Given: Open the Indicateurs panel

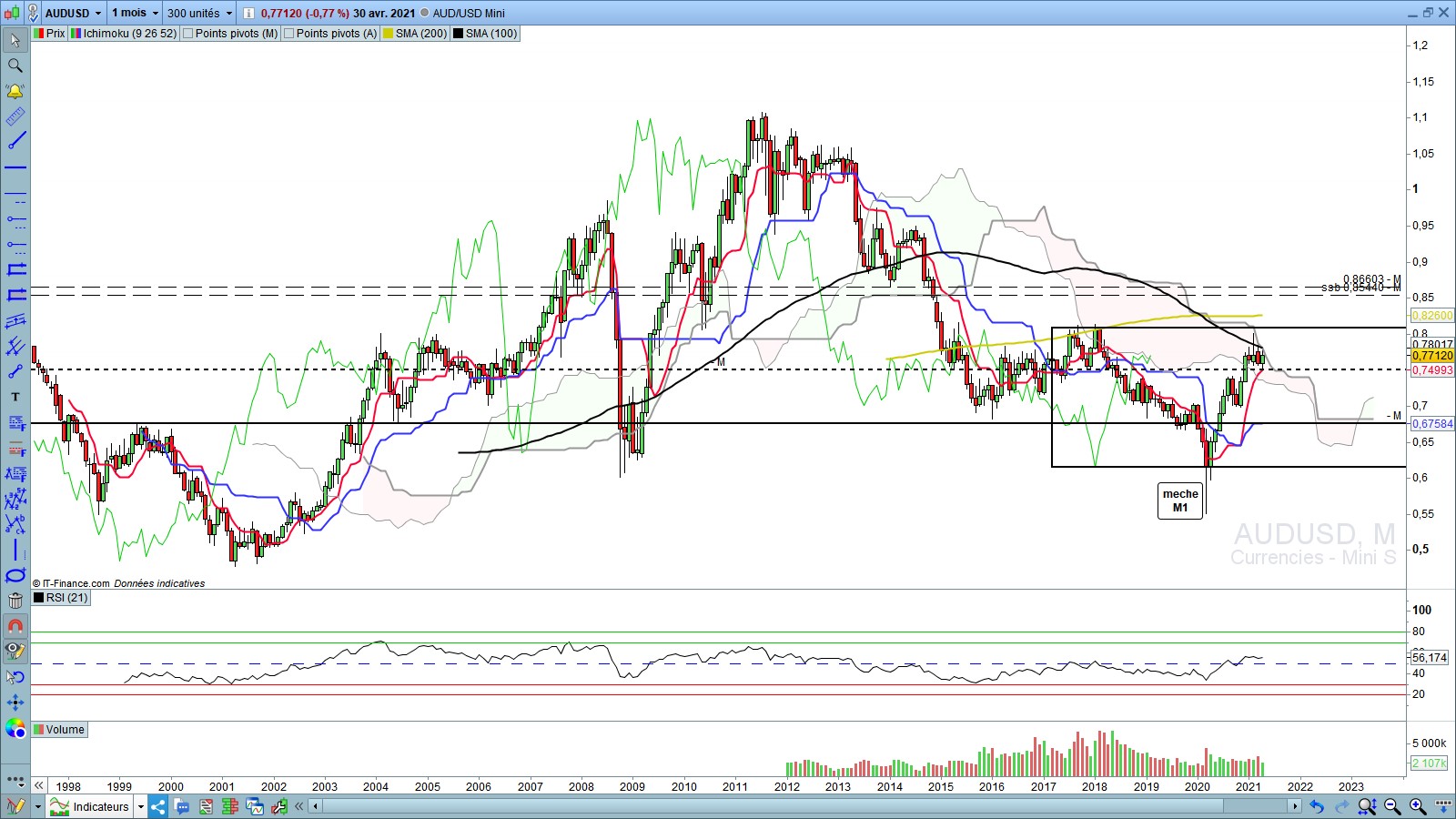Looking at the screenshot, I should pos(90,806).
